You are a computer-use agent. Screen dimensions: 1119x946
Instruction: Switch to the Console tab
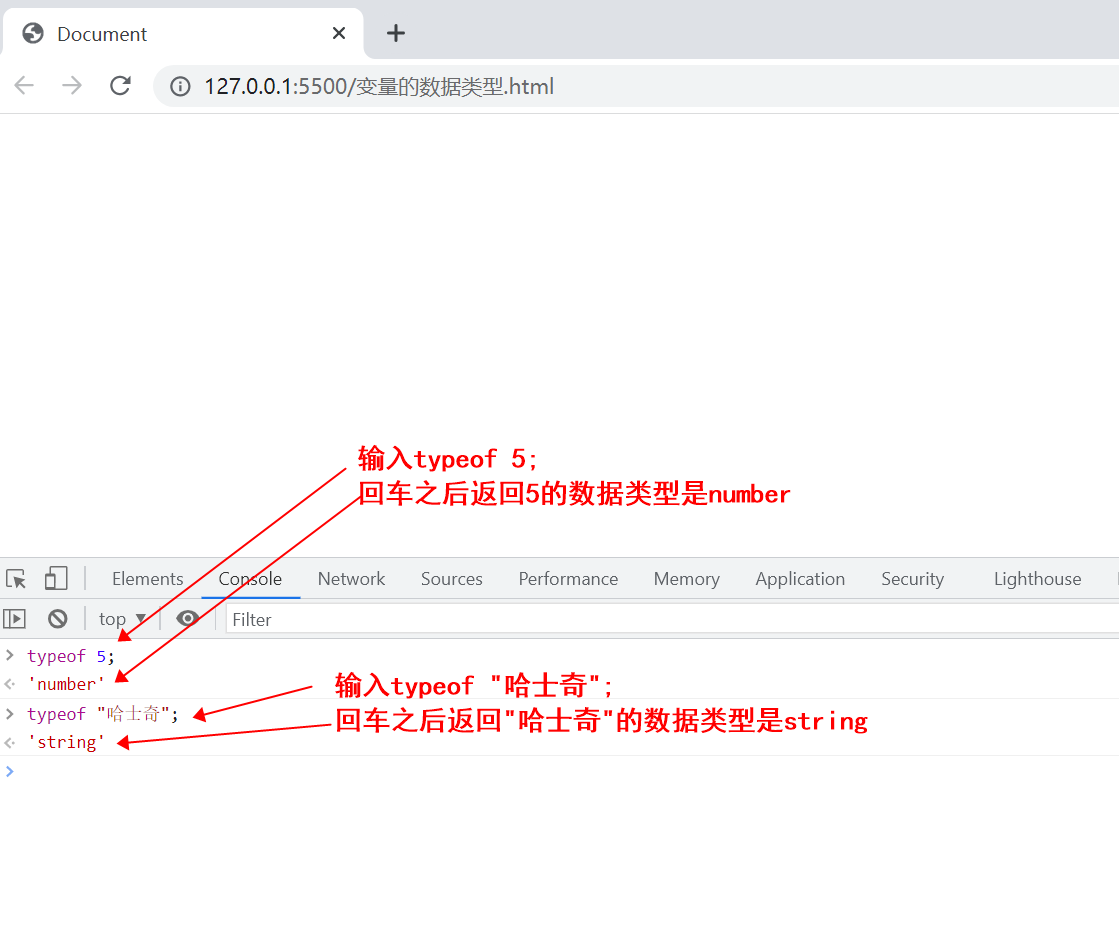pyautogui.click(x=250, y=579)
